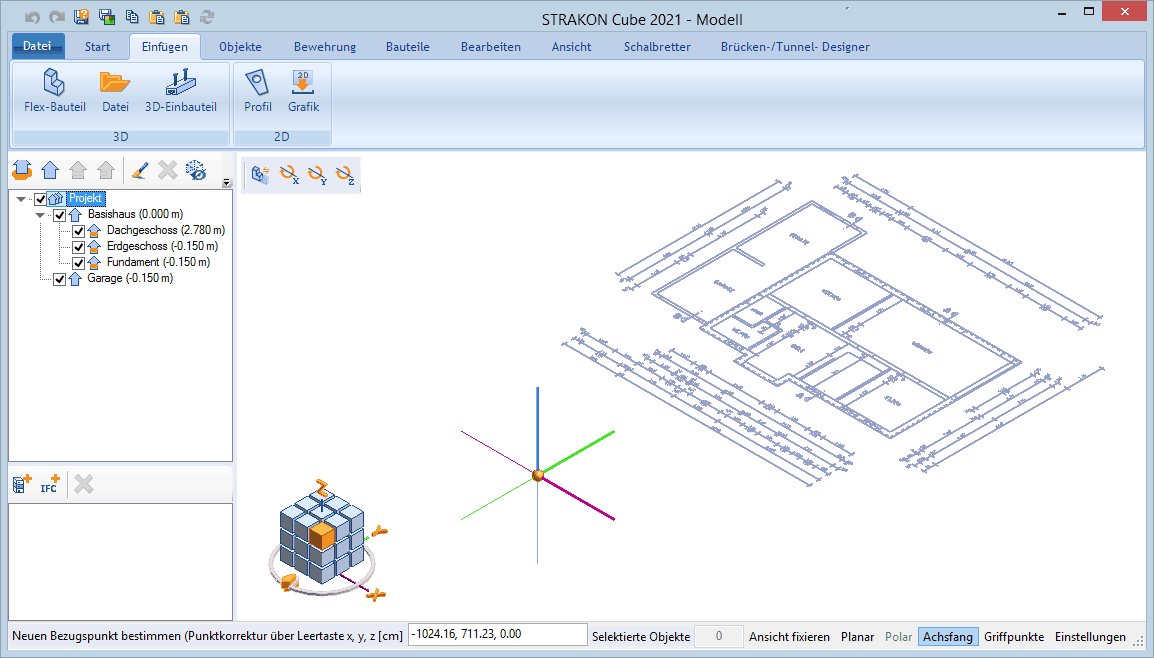Uncheck the Fundament checkbox
This screenshot has height=658, width=1154.
[79, 263]
